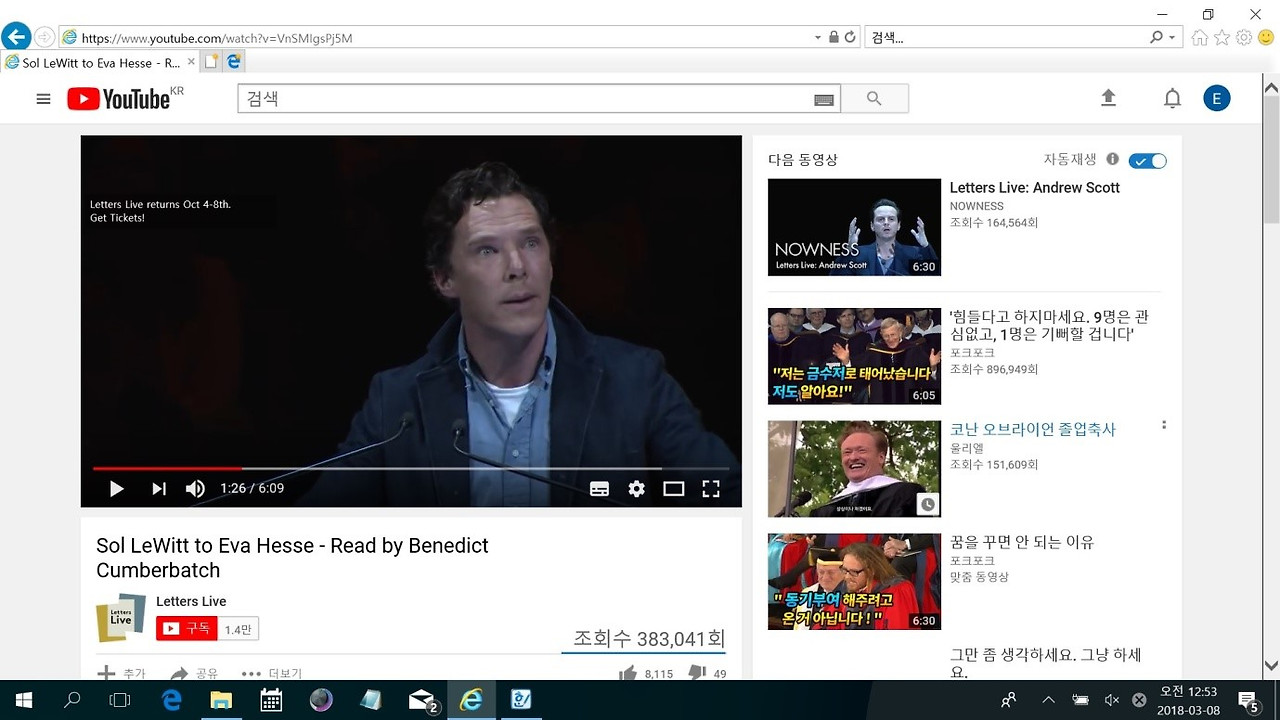Image resolution: width=1280 pixels, height=720 pixels.
Task: Open the Calendar app on the taskbar
Action: coord(271,700)
